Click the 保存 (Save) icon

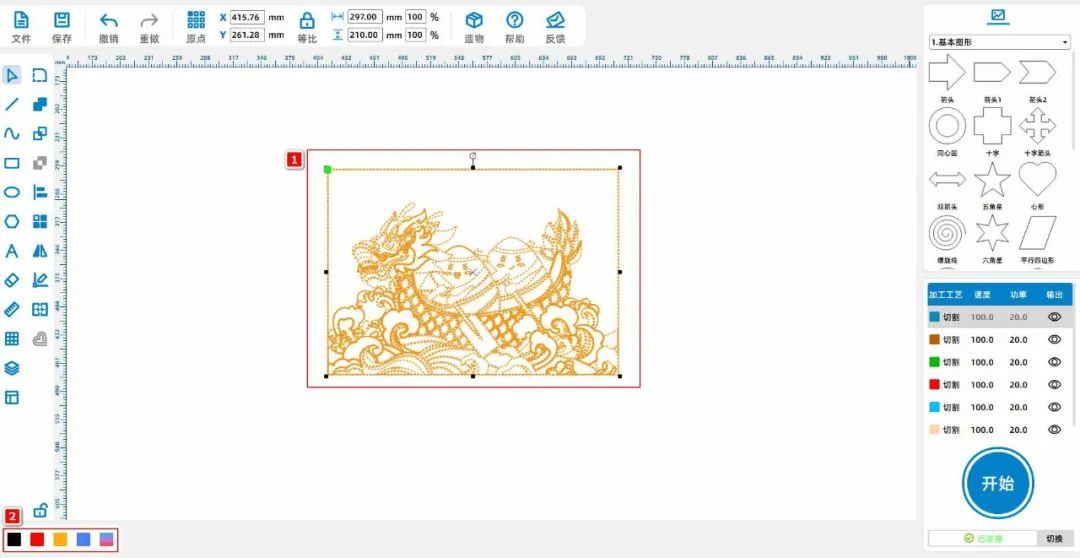coord(62,21)
